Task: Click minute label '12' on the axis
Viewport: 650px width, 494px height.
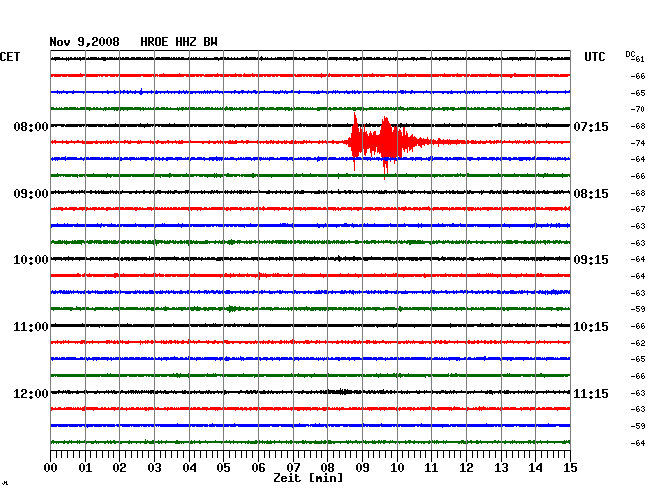Action: pyautogui.click(x=466, y=468)
